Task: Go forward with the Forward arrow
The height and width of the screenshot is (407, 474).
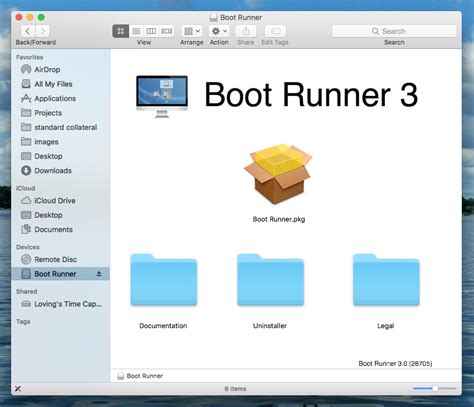Action: [42, 31]
